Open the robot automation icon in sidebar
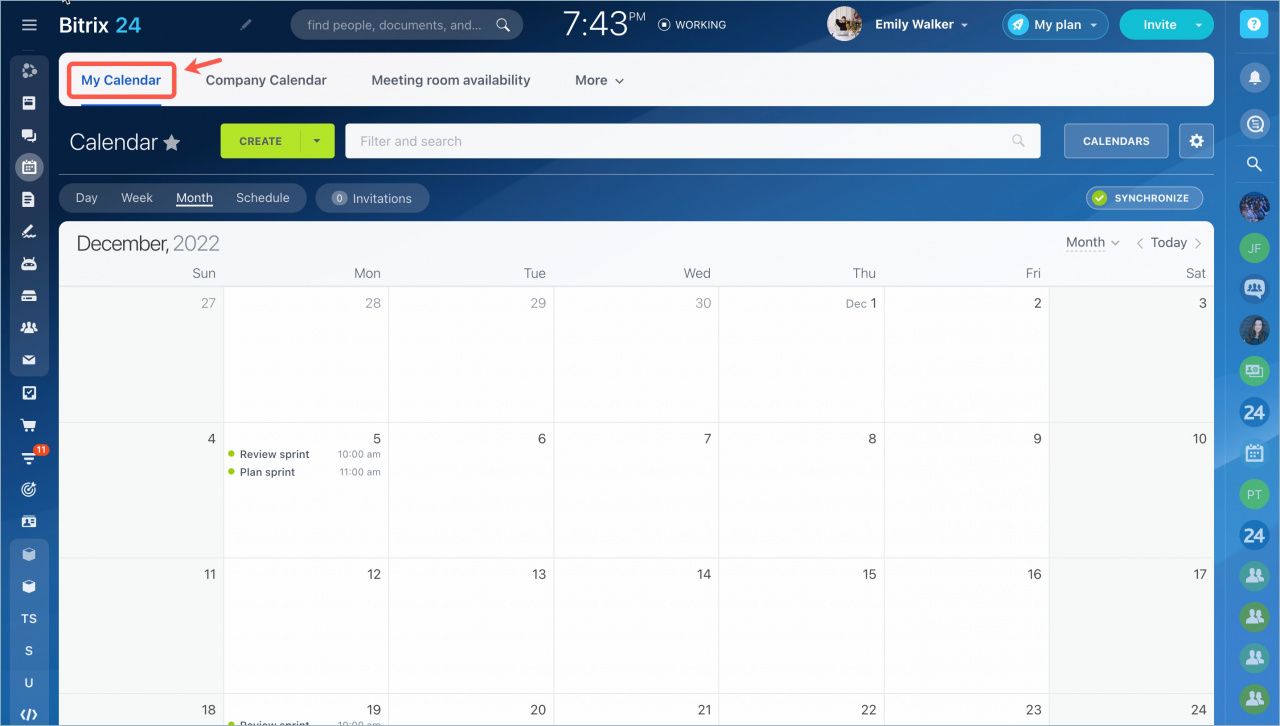Screen dimensions: 1280x726 point(29,264)
